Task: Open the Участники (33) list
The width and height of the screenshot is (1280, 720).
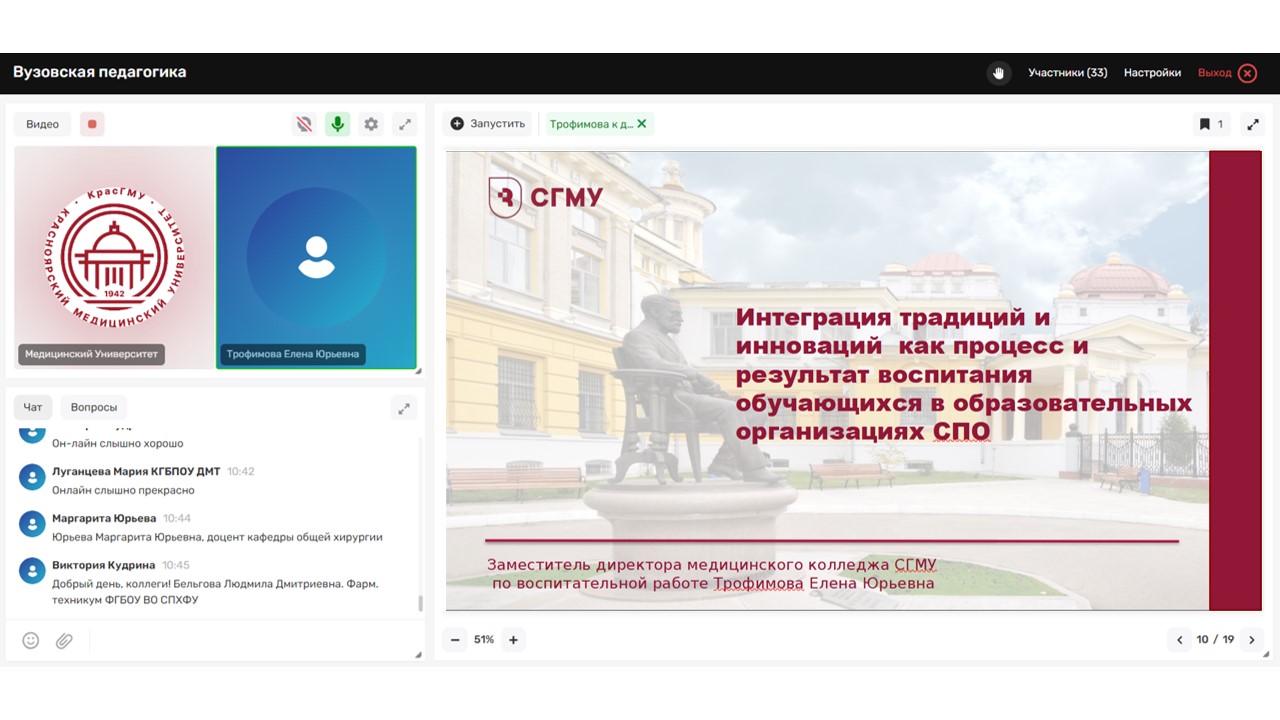Action: tap(1067, 73)
